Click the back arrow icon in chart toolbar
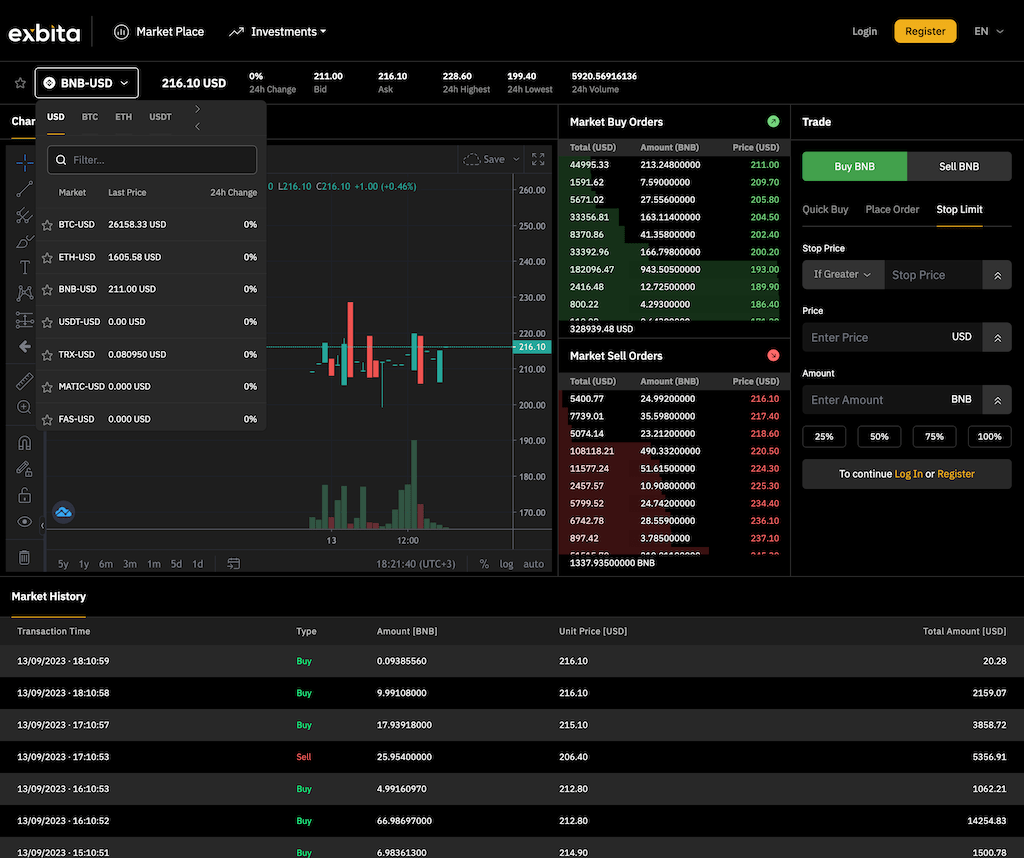 point(24,346)
